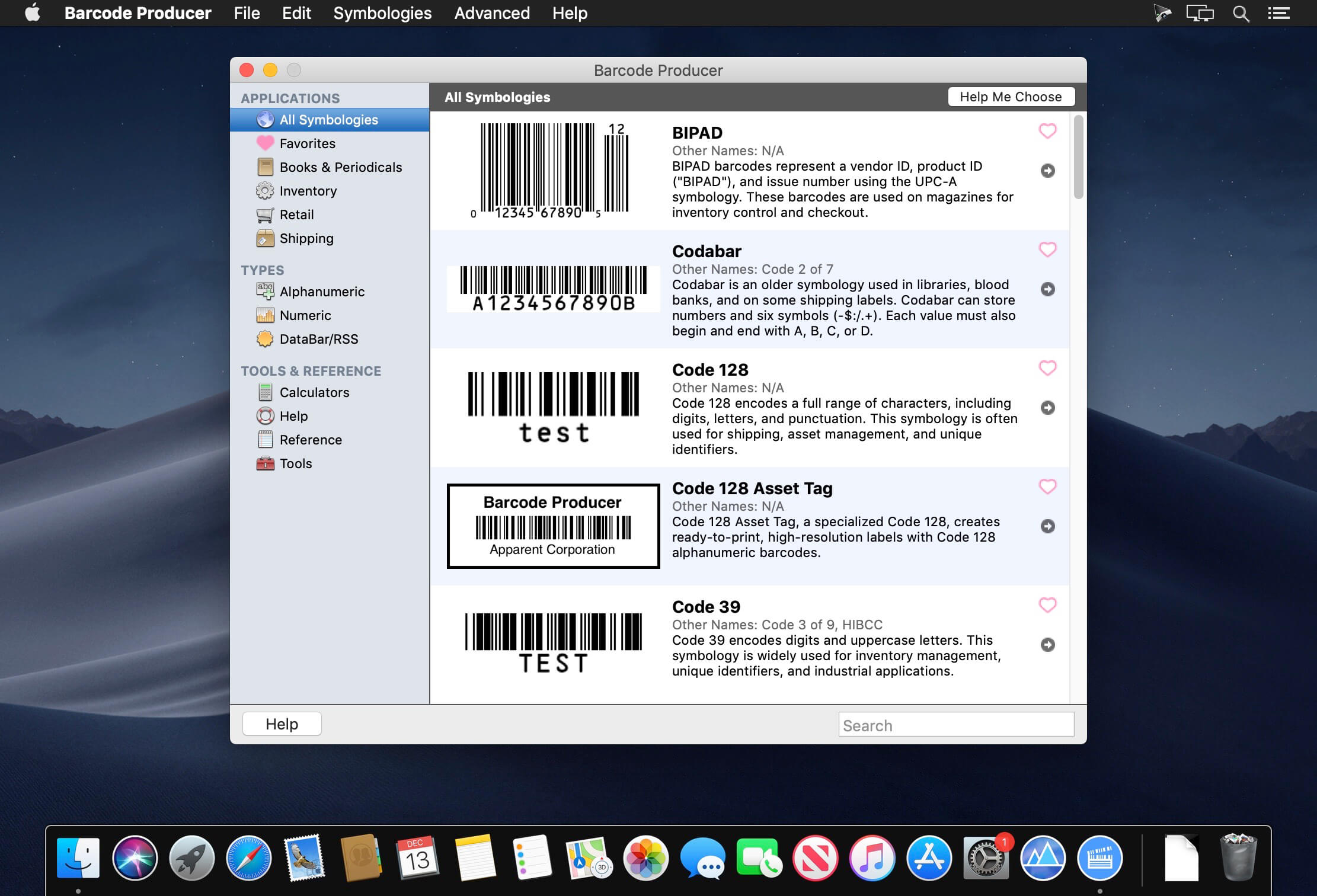This screenshot has height=896, width=1317.
Task: Open the Reference notepad icon
Action: point(265,440)
